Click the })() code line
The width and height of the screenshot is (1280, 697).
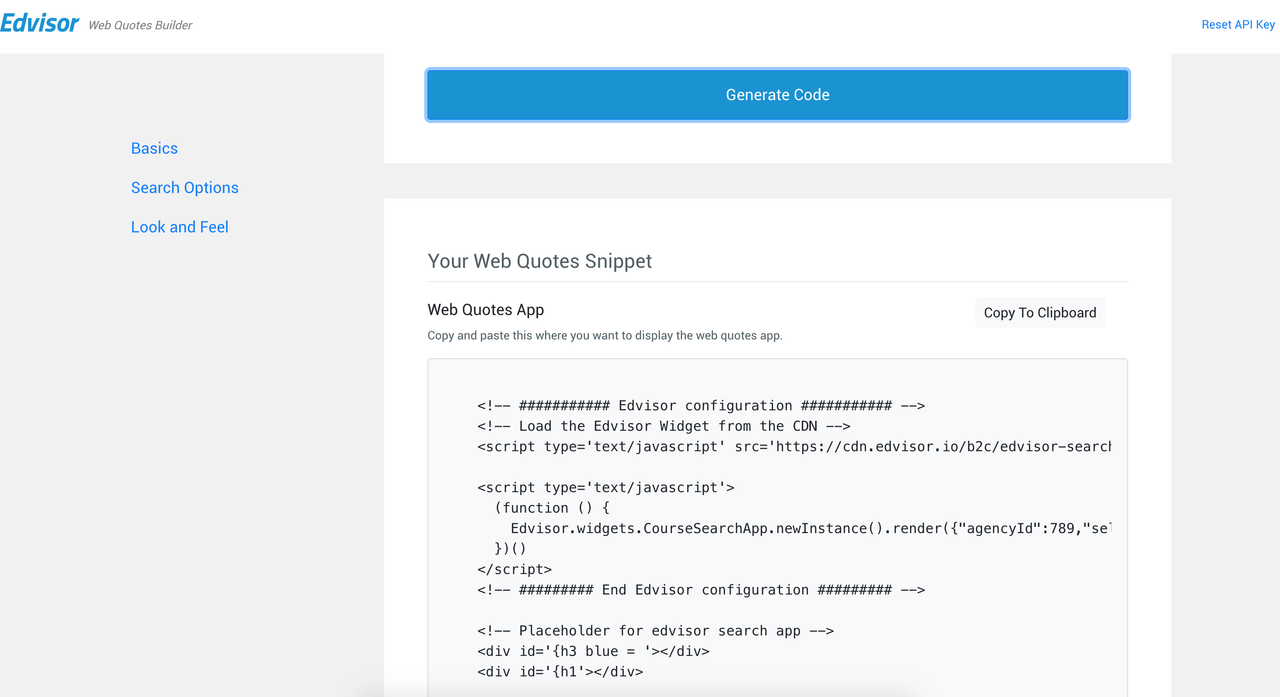[x=510, y=549]
